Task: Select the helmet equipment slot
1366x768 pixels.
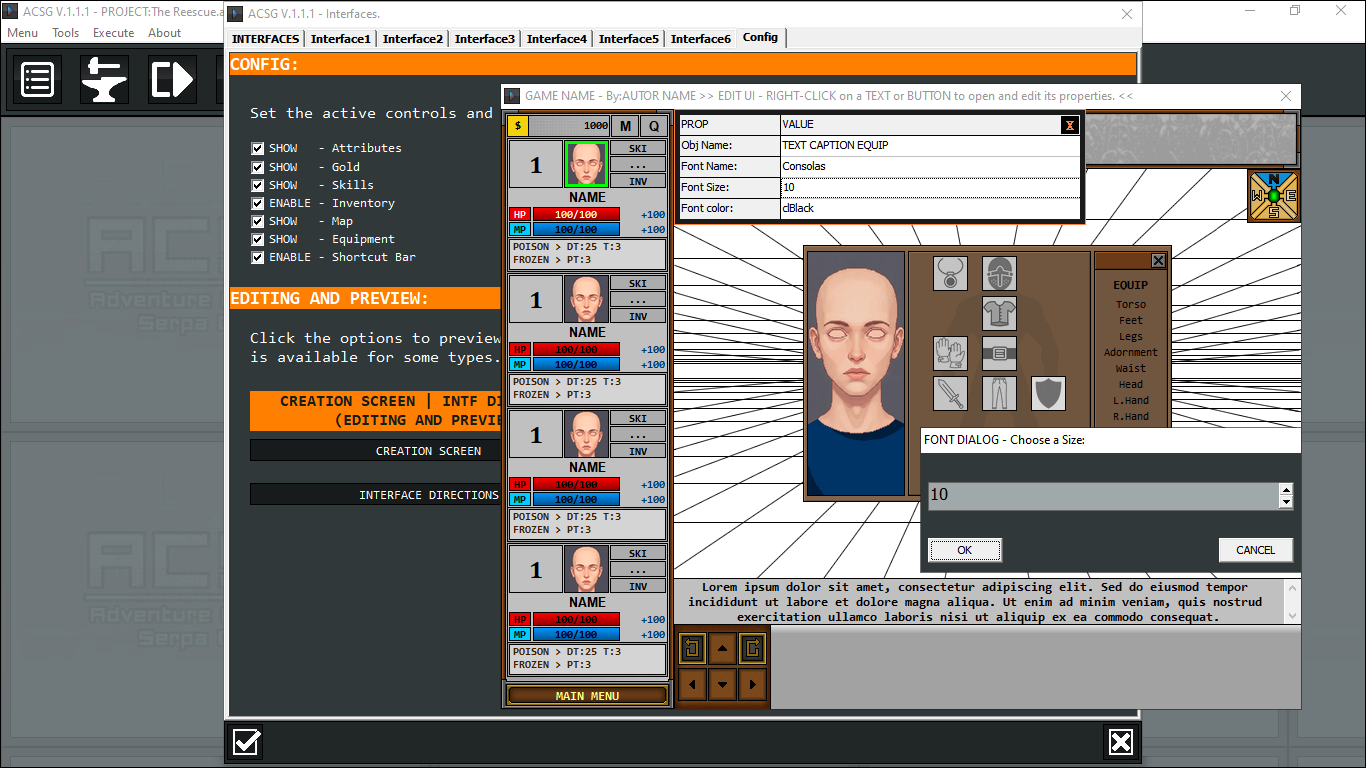Action: tap(999, 273)
